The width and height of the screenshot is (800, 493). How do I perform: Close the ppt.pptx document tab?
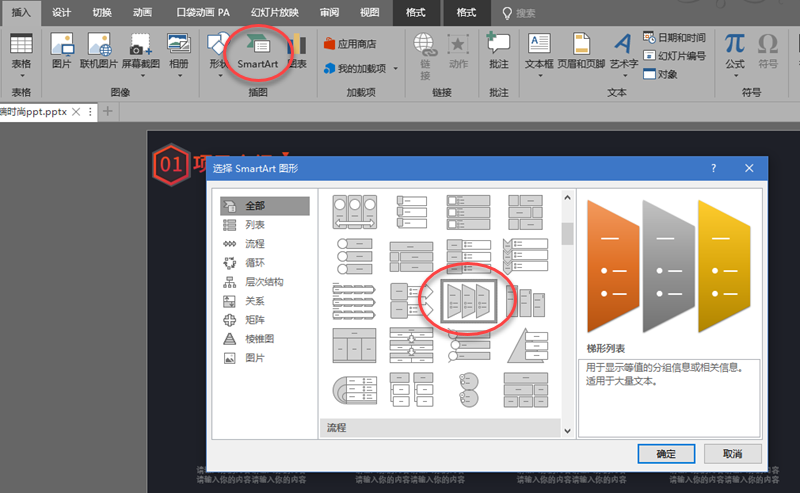pos(76,111)
